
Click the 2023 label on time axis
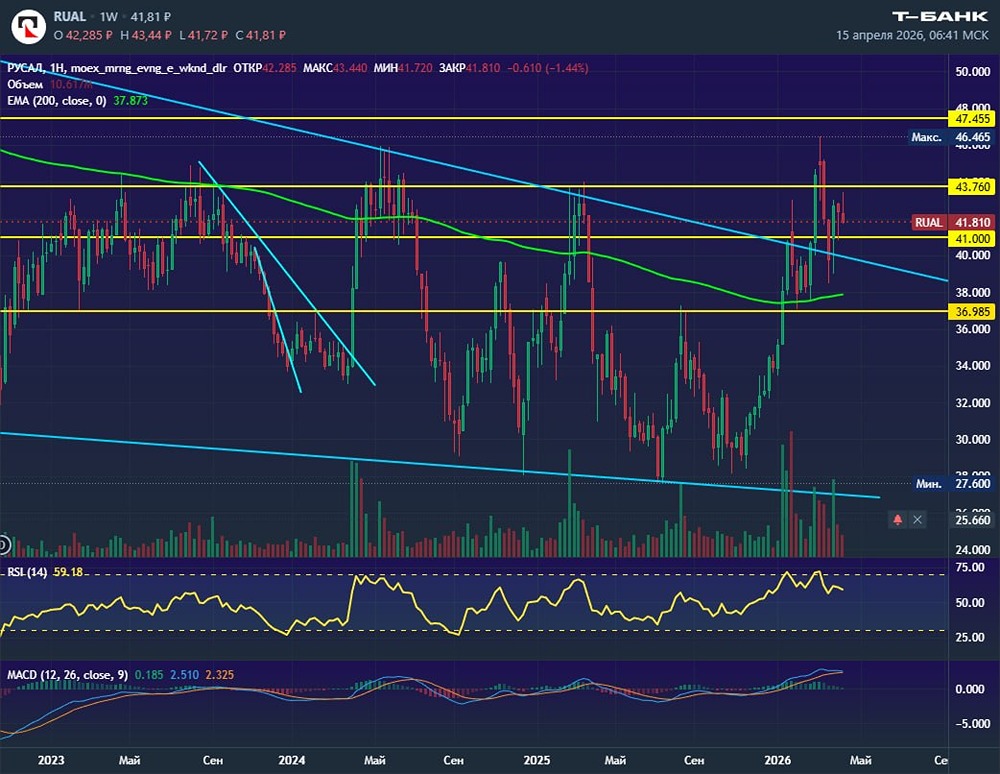click(51, 760)
